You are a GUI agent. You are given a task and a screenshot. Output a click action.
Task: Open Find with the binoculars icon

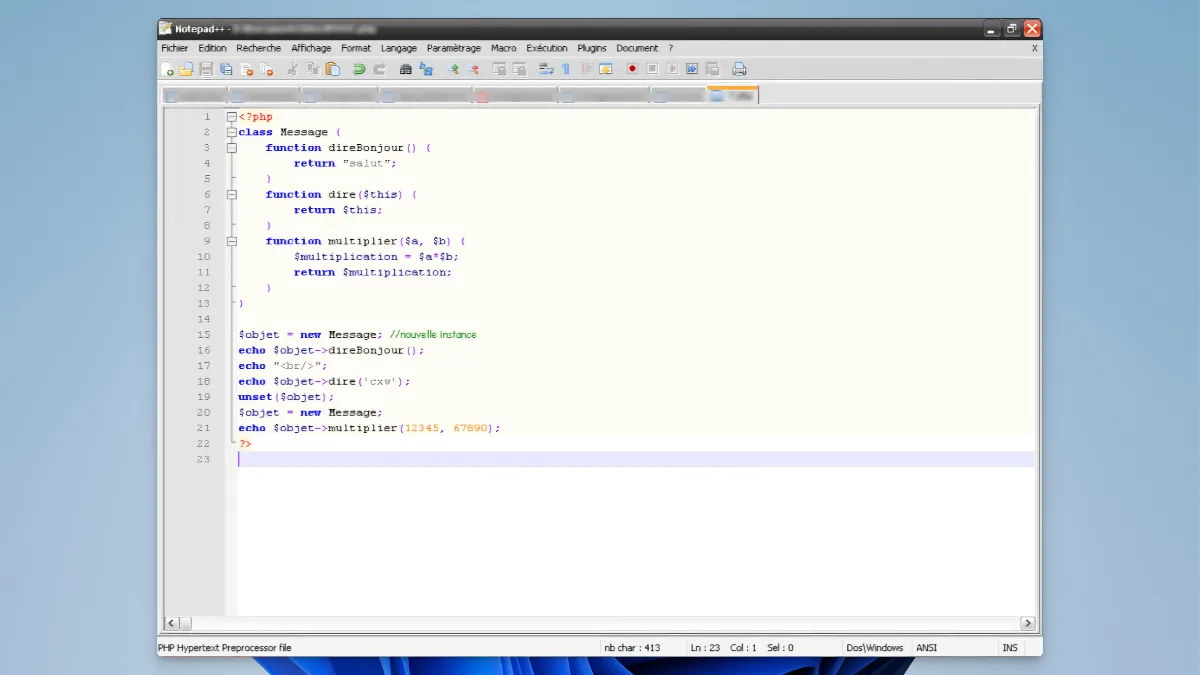click(406, 69)
